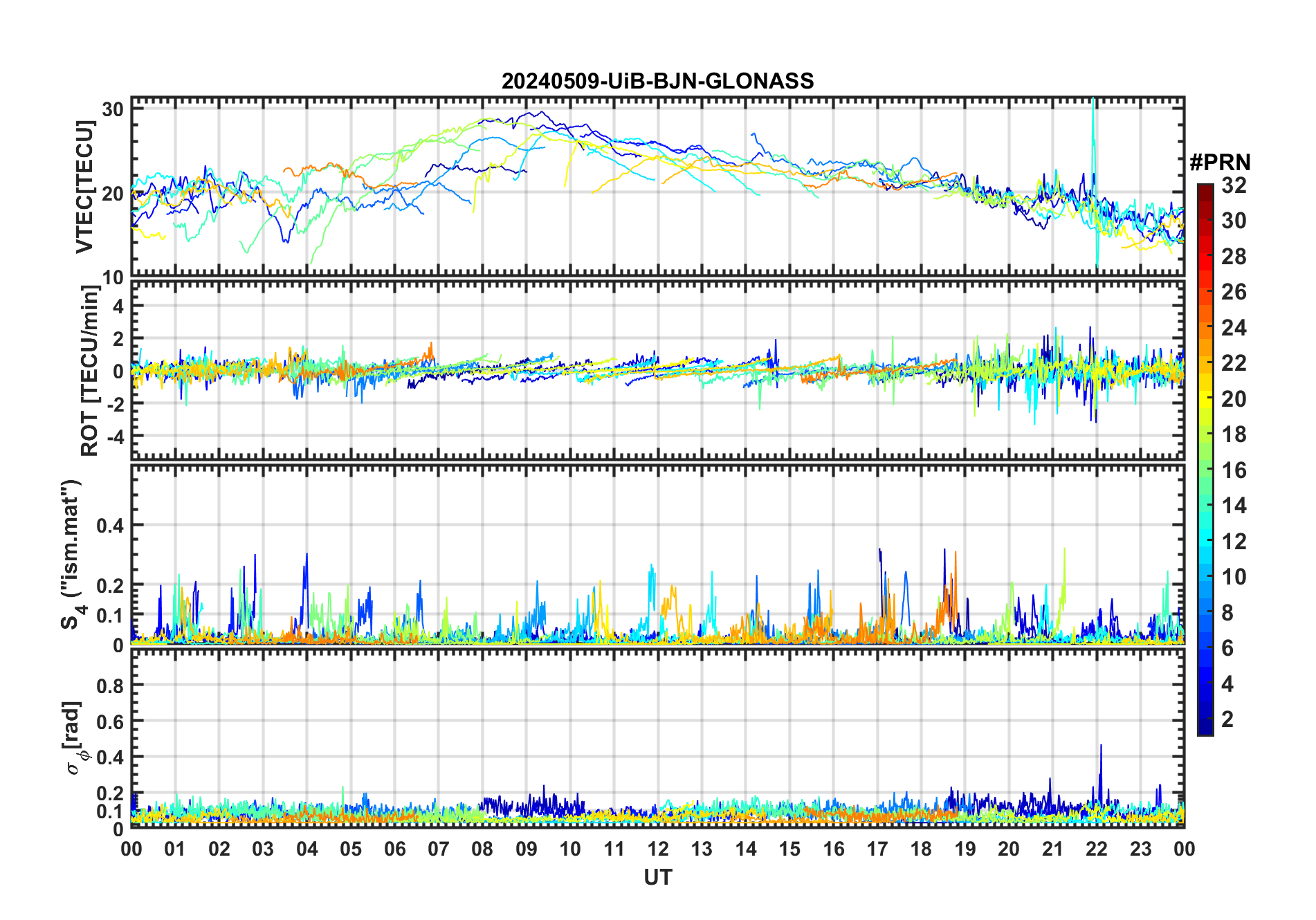Click the UT x-axis label
1316x920 pixels.
click(x=657, y=877)
